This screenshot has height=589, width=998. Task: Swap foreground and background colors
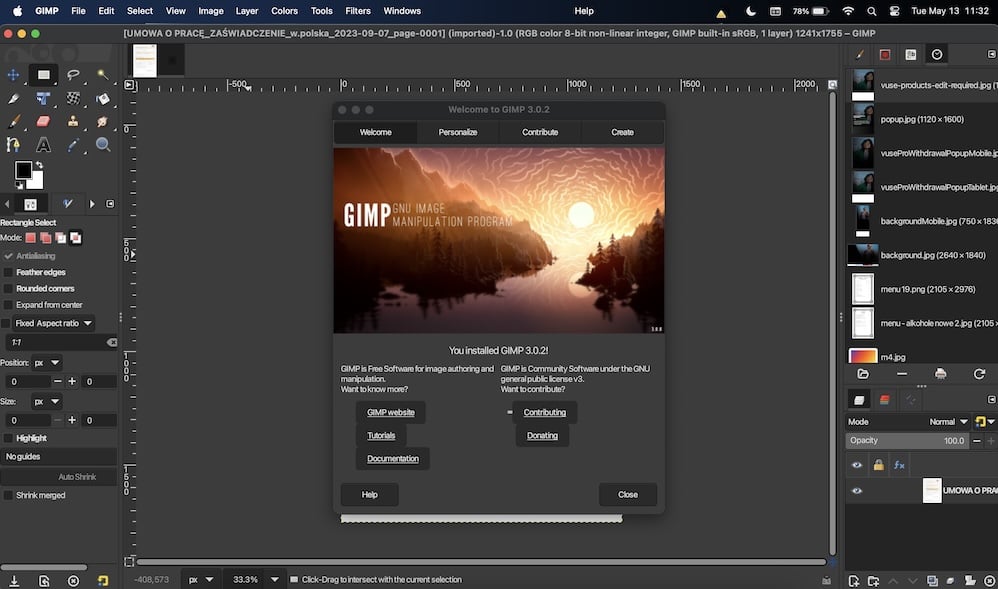[39, 165]
